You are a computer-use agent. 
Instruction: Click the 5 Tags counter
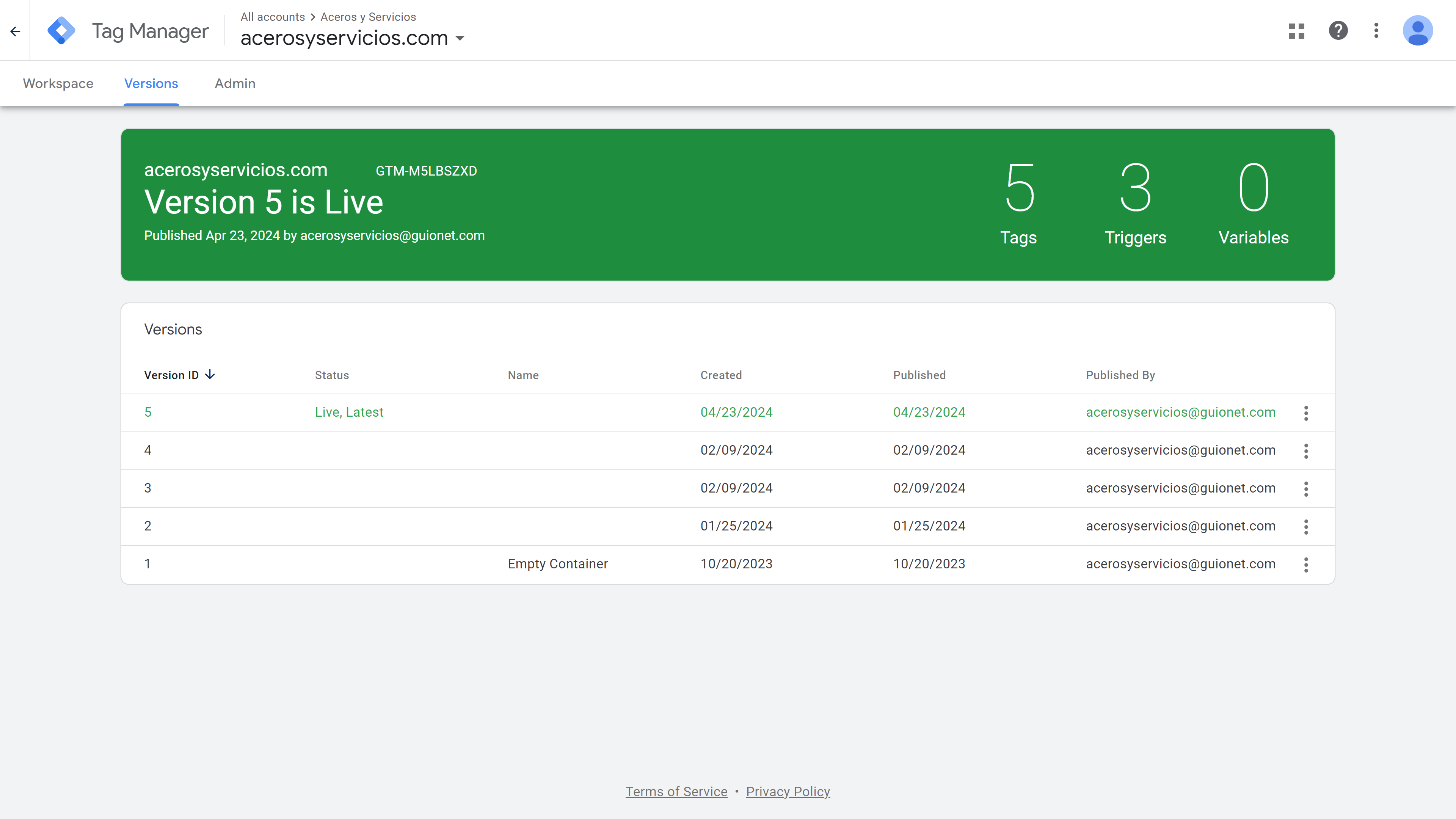1018,204
